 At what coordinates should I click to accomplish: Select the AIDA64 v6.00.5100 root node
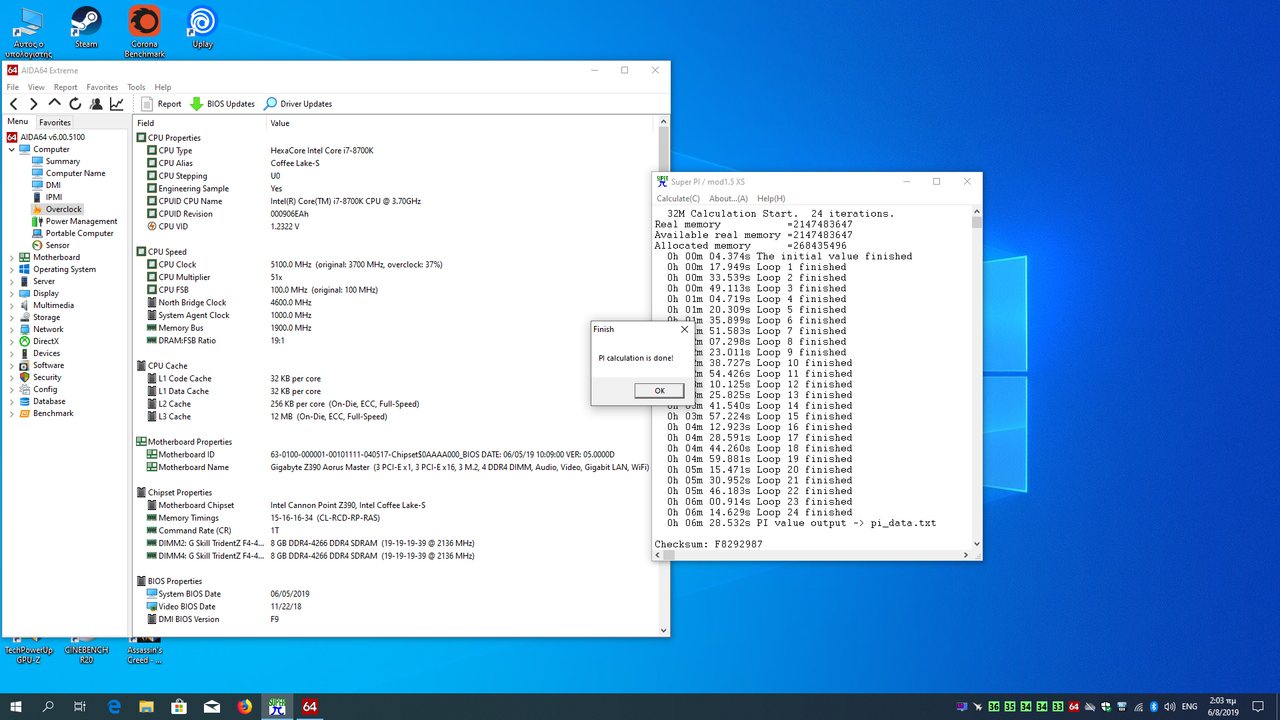tap(46, 137)
